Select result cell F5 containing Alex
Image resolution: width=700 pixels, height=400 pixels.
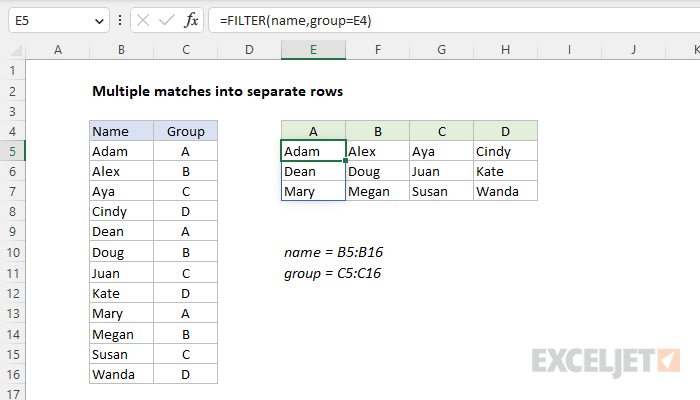tap(378, 152)
